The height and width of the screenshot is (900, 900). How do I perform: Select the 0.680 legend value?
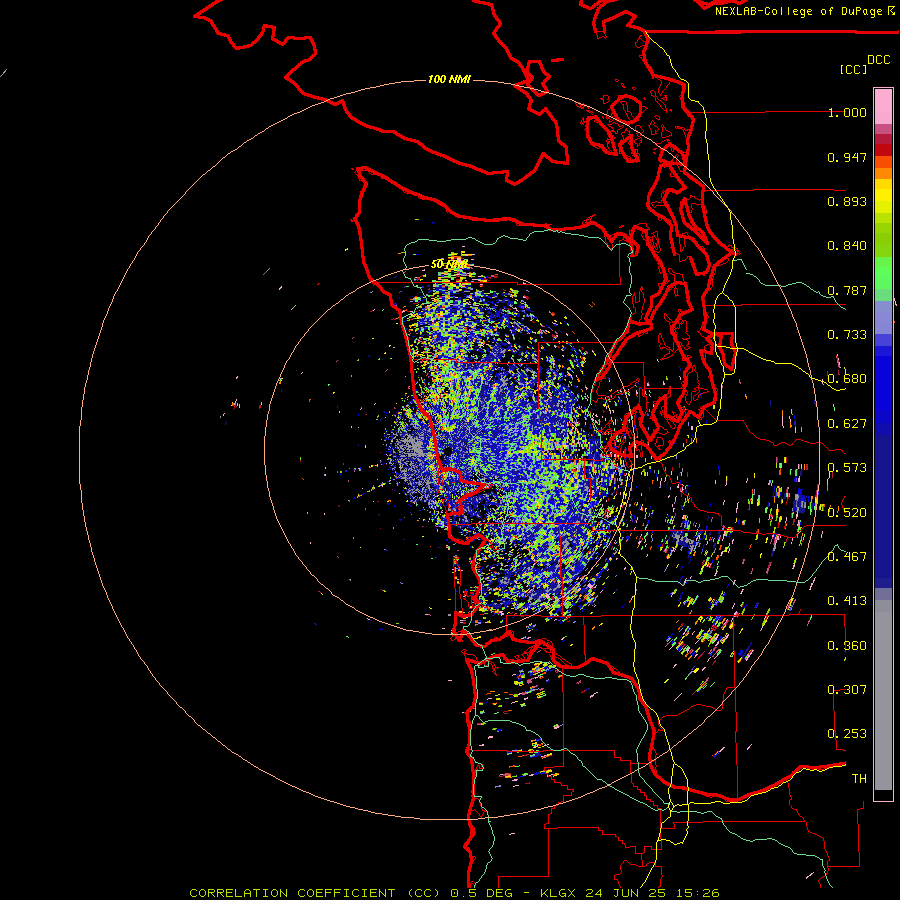tap(847, 379)
